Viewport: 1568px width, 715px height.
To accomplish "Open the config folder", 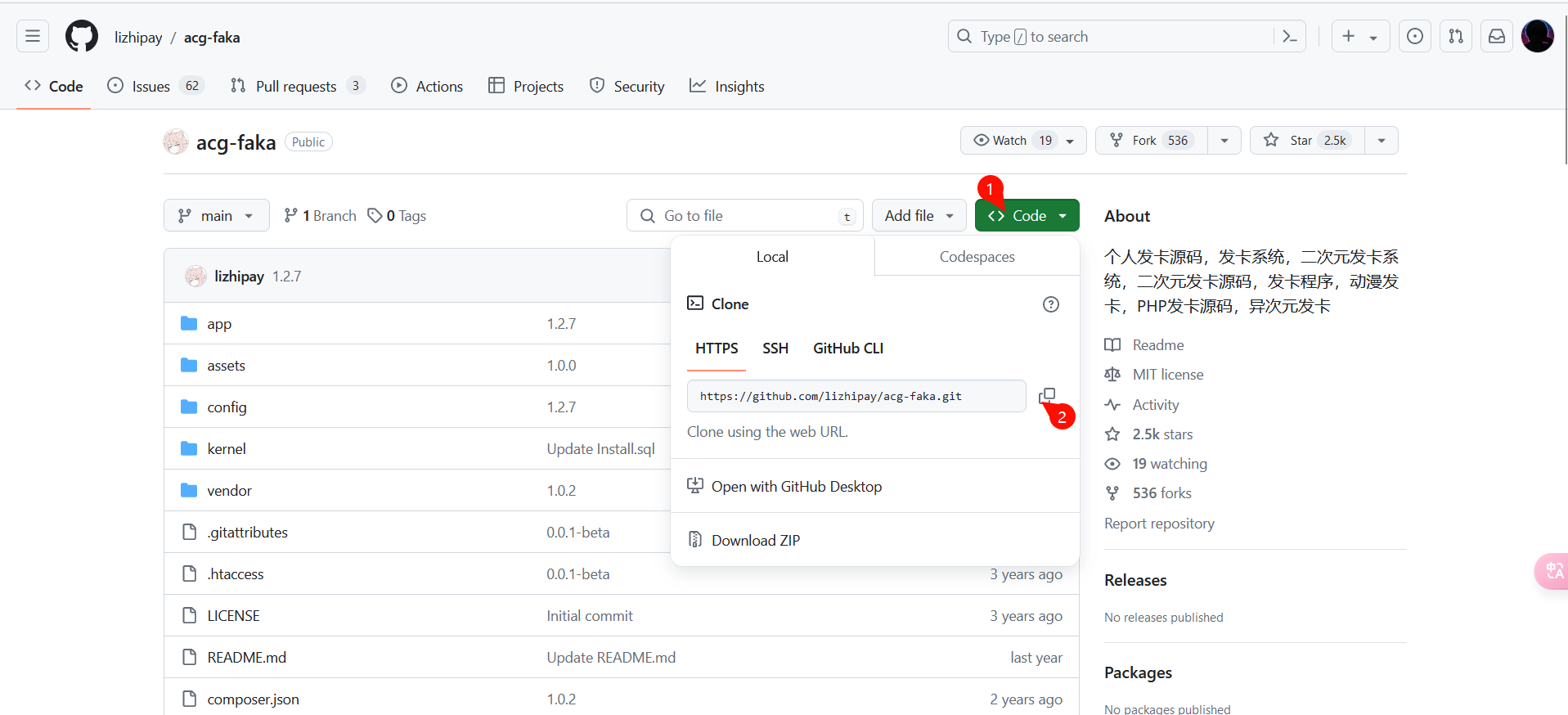I will 227,407.
